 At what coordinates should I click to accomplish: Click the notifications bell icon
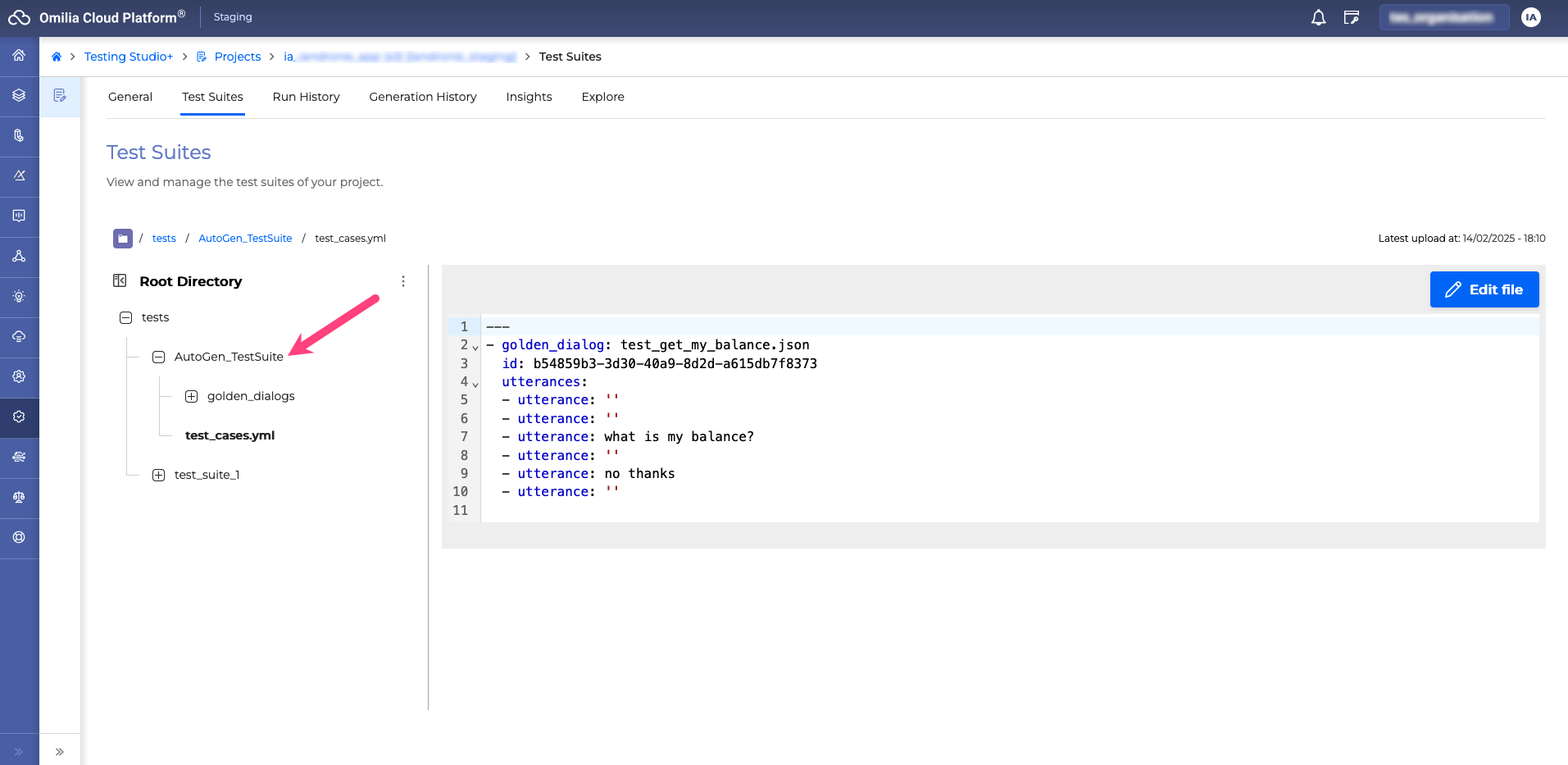pos(1318,17)
